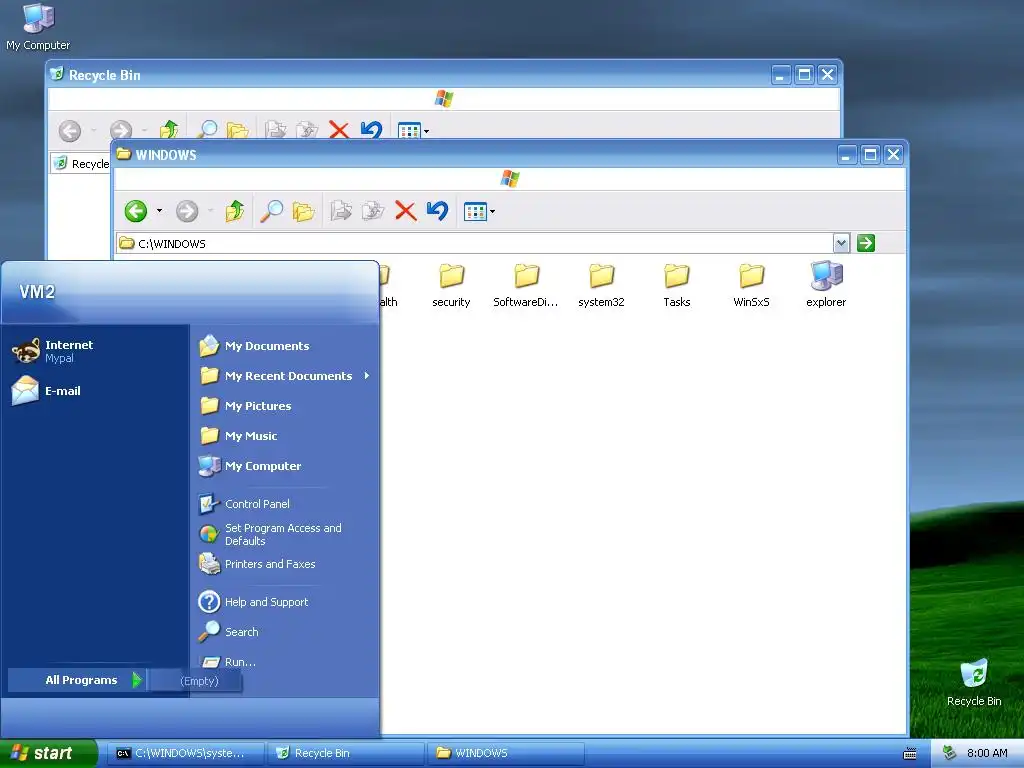Go up one folder in WINDOWS window
Viewport: 1024px width, 768px height.
(235, 211)
